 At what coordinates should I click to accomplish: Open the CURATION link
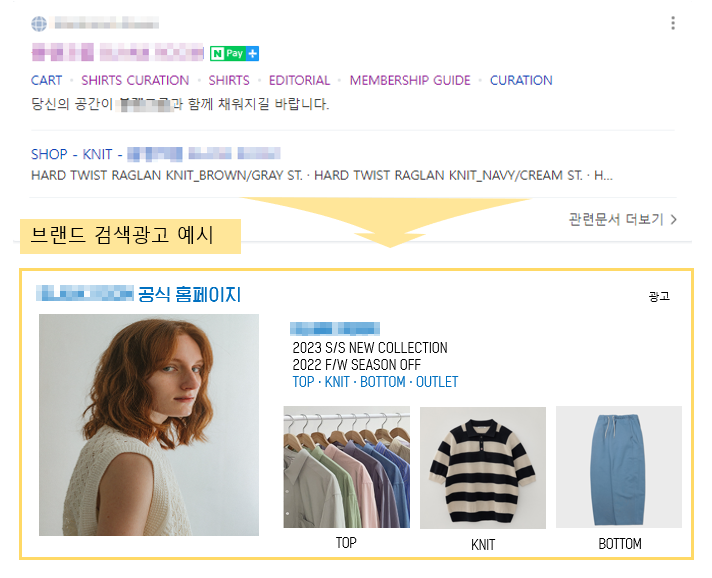click(x=521, y=80)
